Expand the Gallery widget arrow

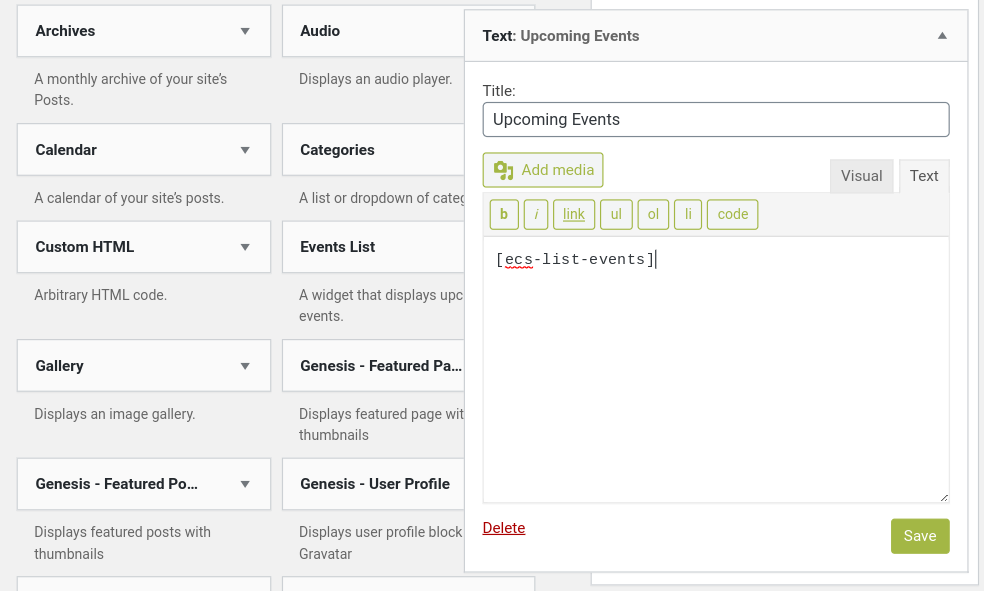point(245,366)
